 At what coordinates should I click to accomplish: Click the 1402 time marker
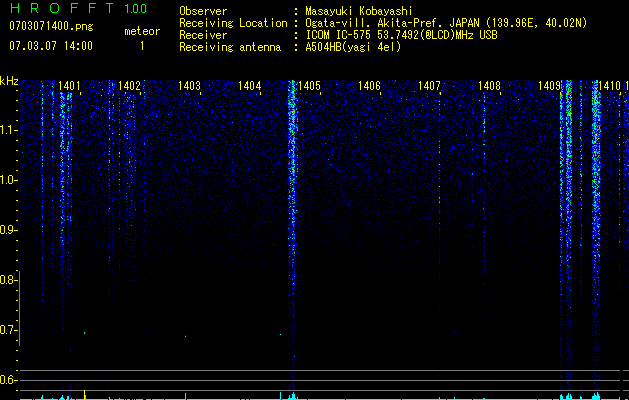129,86
